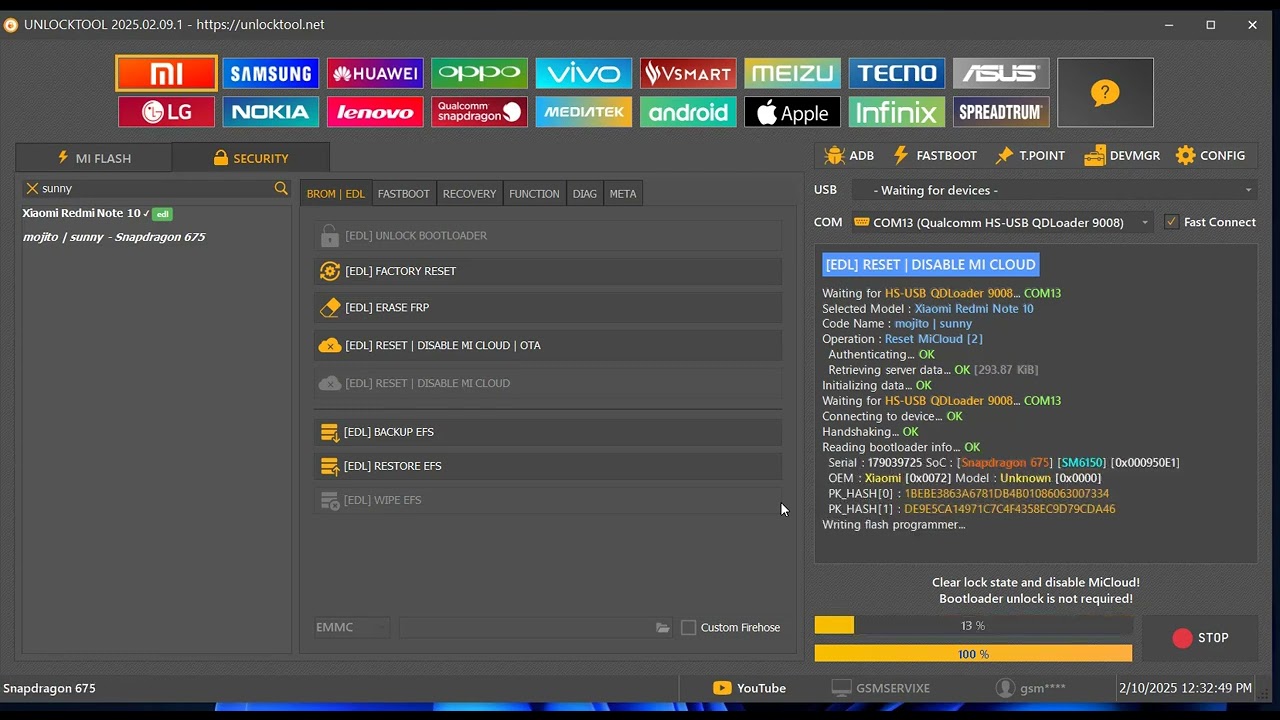1280x720 pixels.
Task: Open DEVMGR device manager
Action: point(1122,155)
